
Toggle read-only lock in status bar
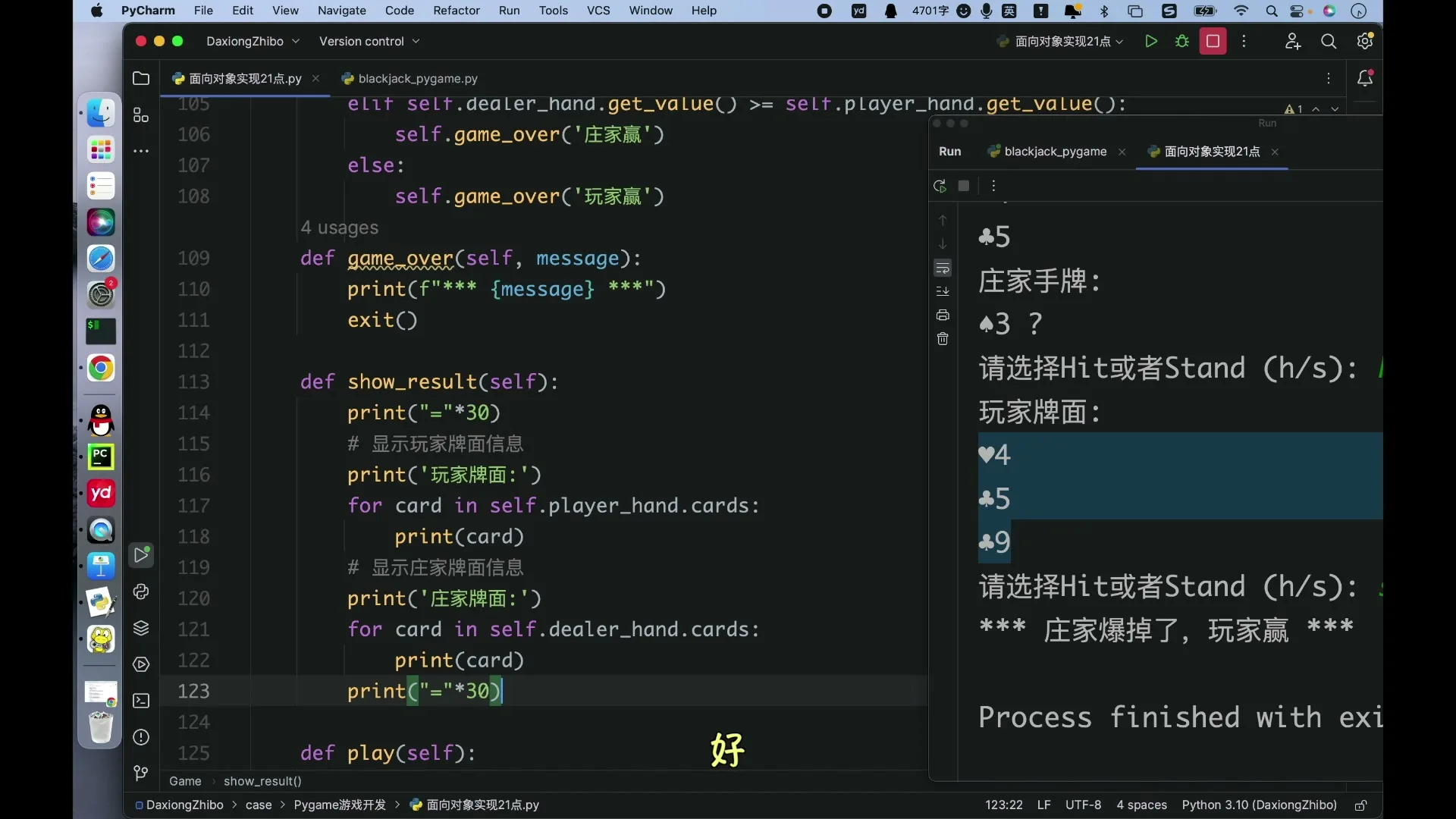pyautogui.click(x=1361, y=805)
